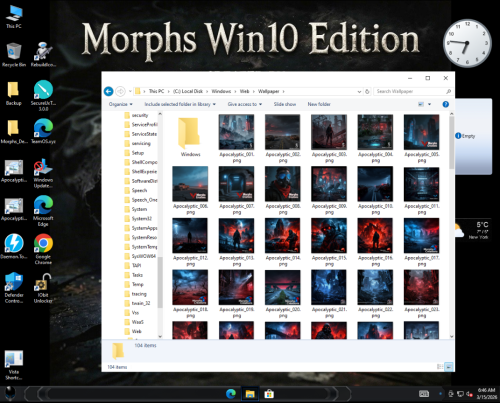500x403 pixels.
Task: Launch Microsoft Edge from desktop
Action: click(43, 211)
